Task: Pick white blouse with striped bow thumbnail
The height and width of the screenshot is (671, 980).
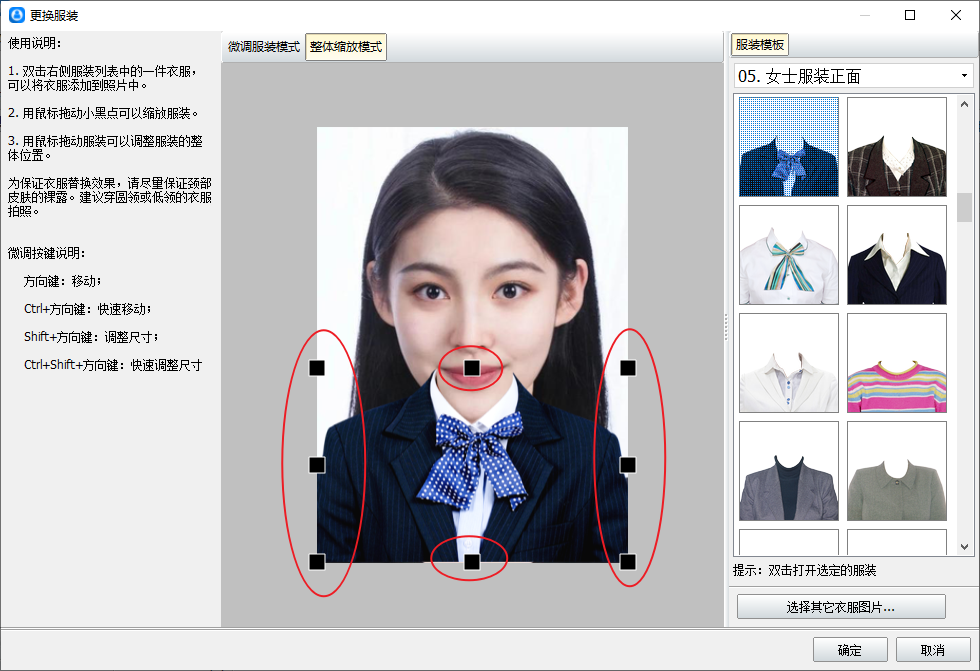Action: tap(789, 255)
